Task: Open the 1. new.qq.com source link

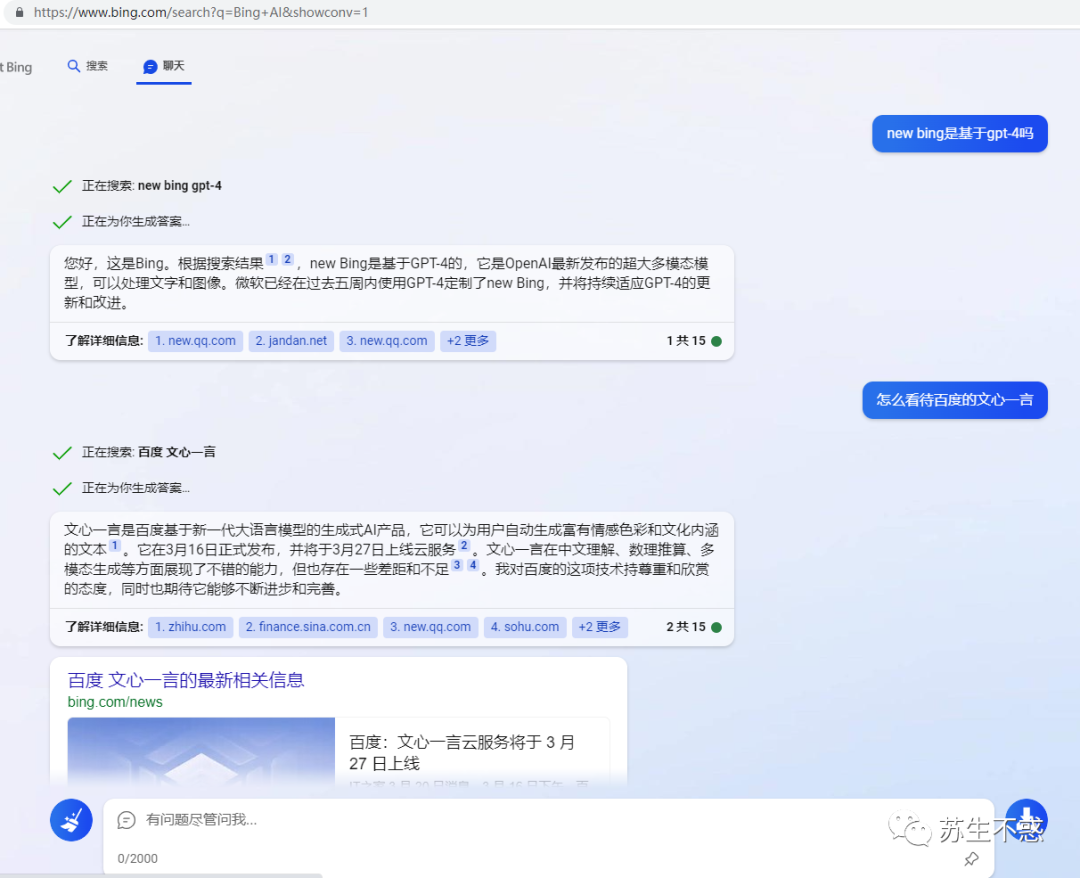Action: pos(195,341)
